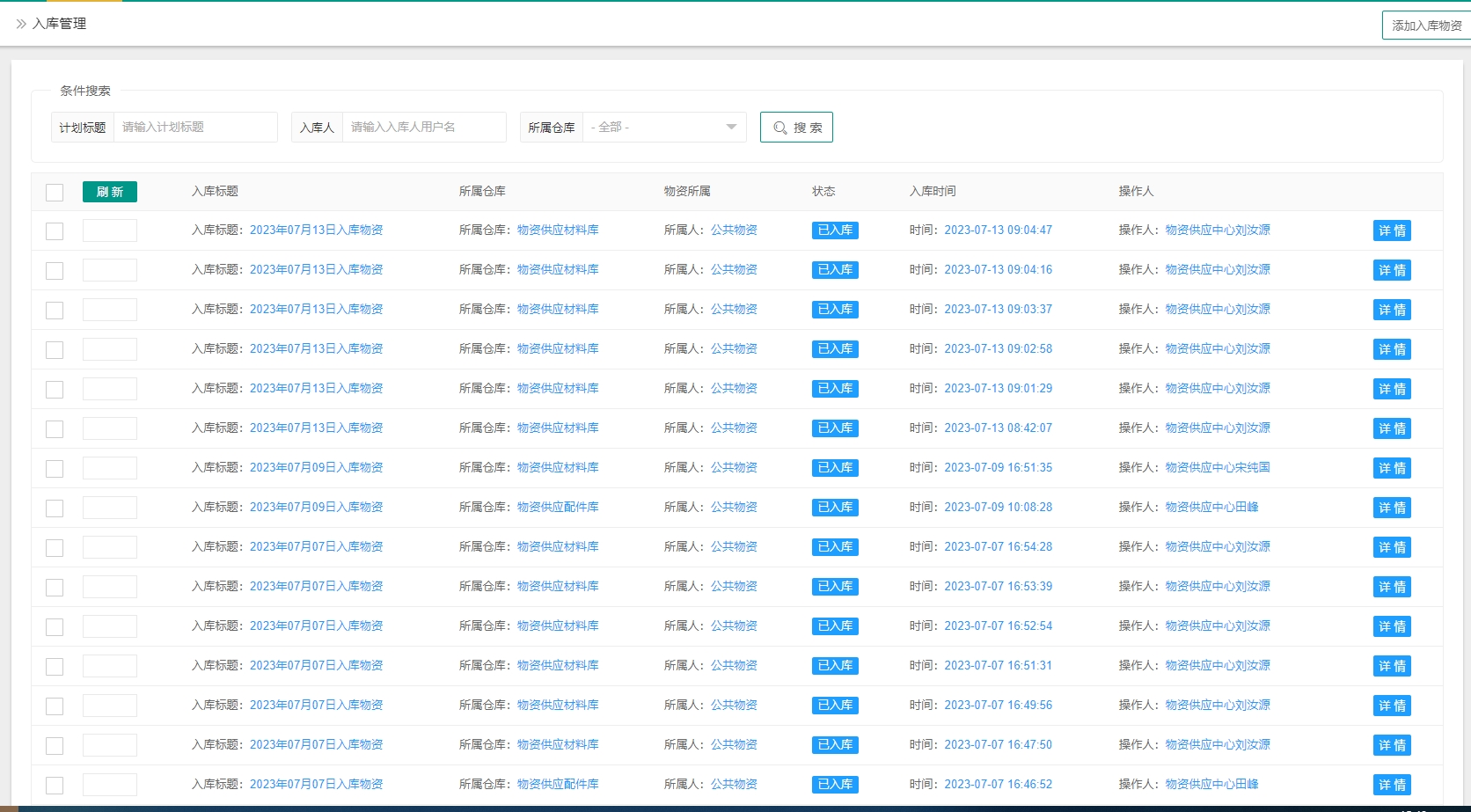1471x812 pixels.
Task: Check the row with time 2023-07-07 16:46:52
Action: (x=55, y=786)
